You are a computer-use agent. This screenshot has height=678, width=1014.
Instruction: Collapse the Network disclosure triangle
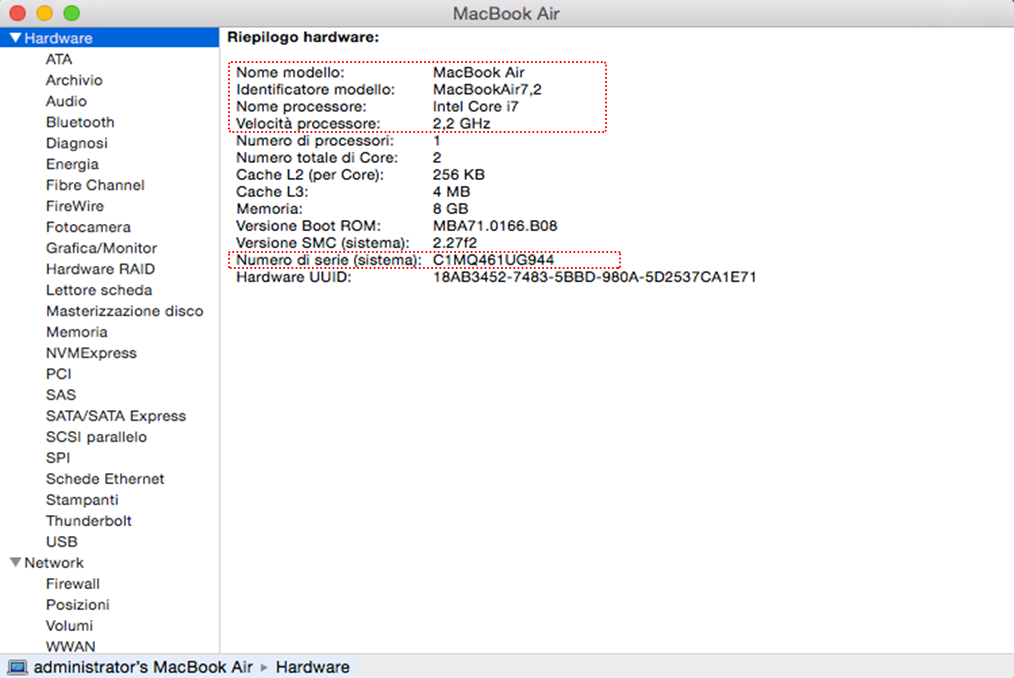click(15, 563)
